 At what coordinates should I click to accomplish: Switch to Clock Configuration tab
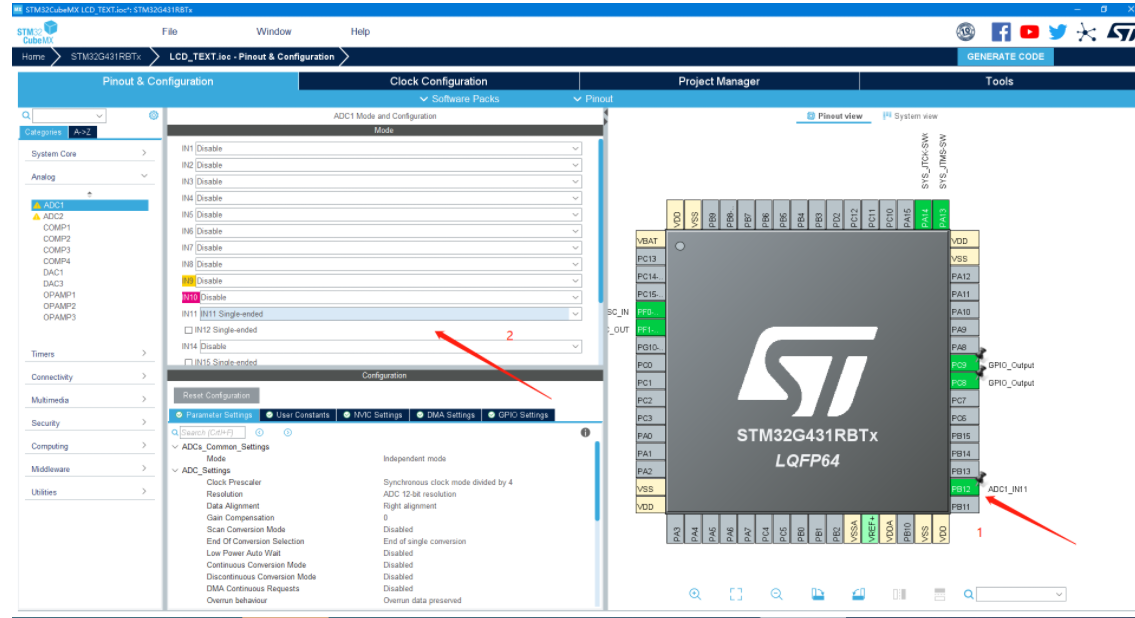tap(439, 81)
